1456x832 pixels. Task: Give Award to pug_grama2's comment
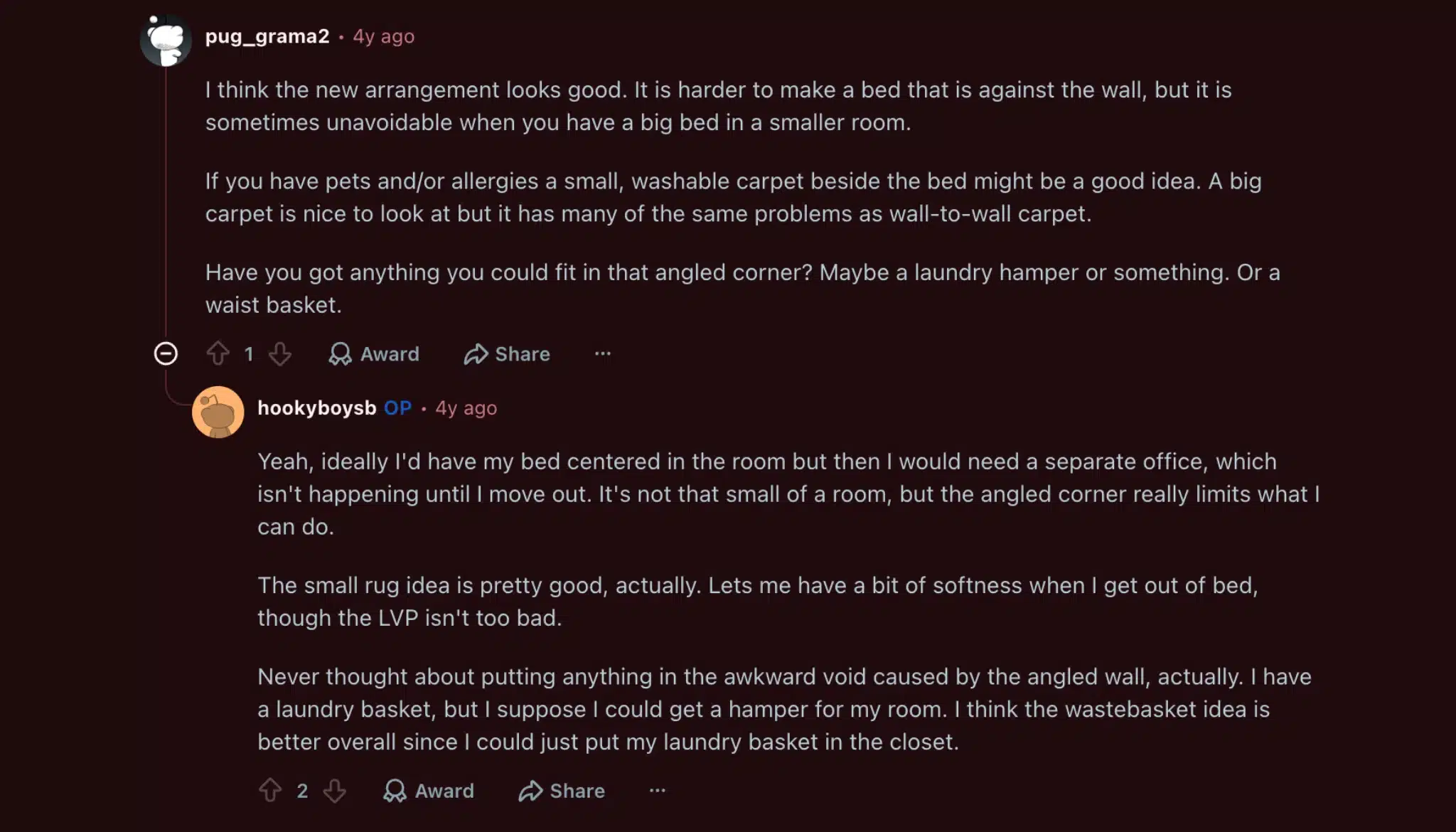pyautogui.click(x=374, y=353)
